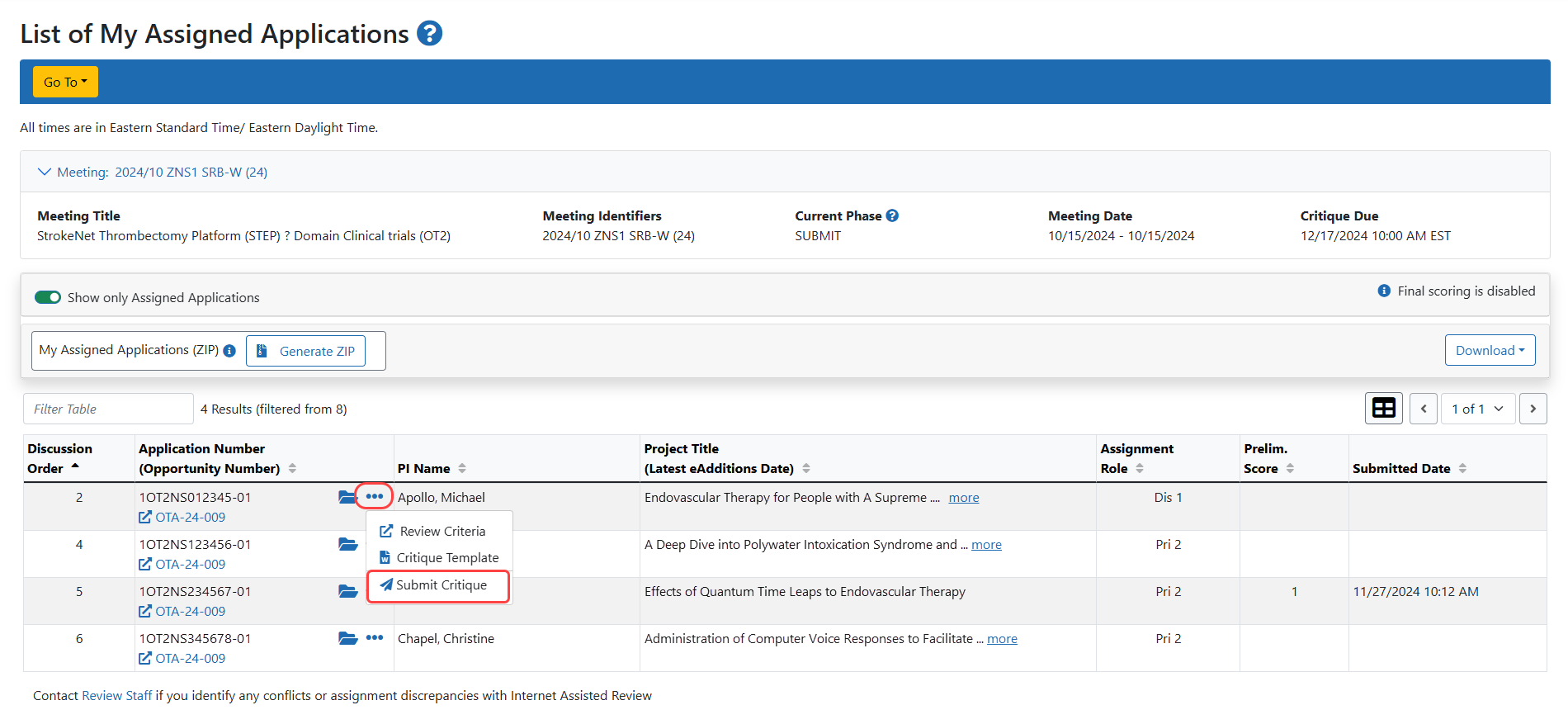
Task: Click PI name Apollo, Michael
Action: 442,498
